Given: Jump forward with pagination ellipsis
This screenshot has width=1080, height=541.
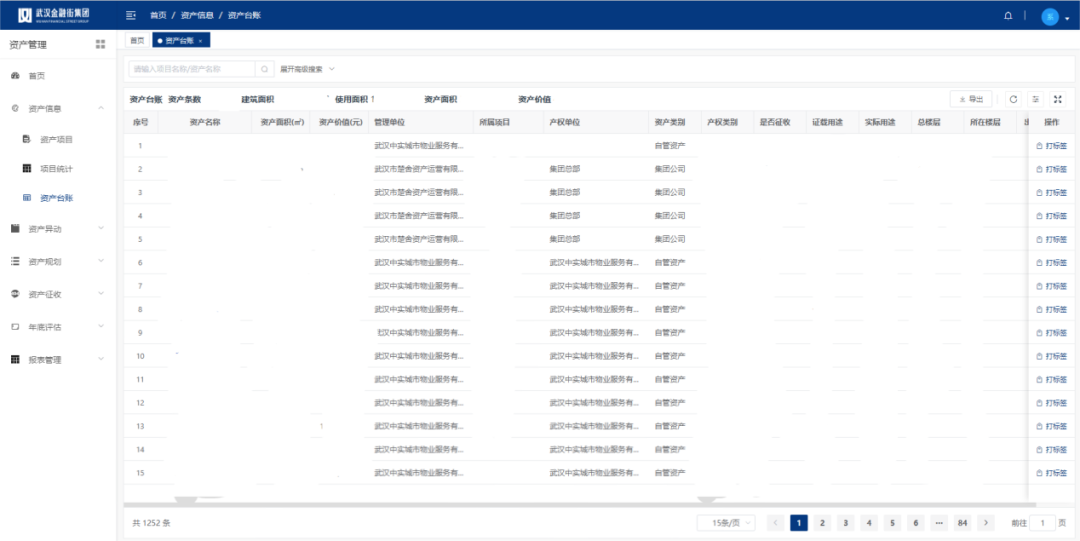Looking at the screenshot, I should [939, 523].
